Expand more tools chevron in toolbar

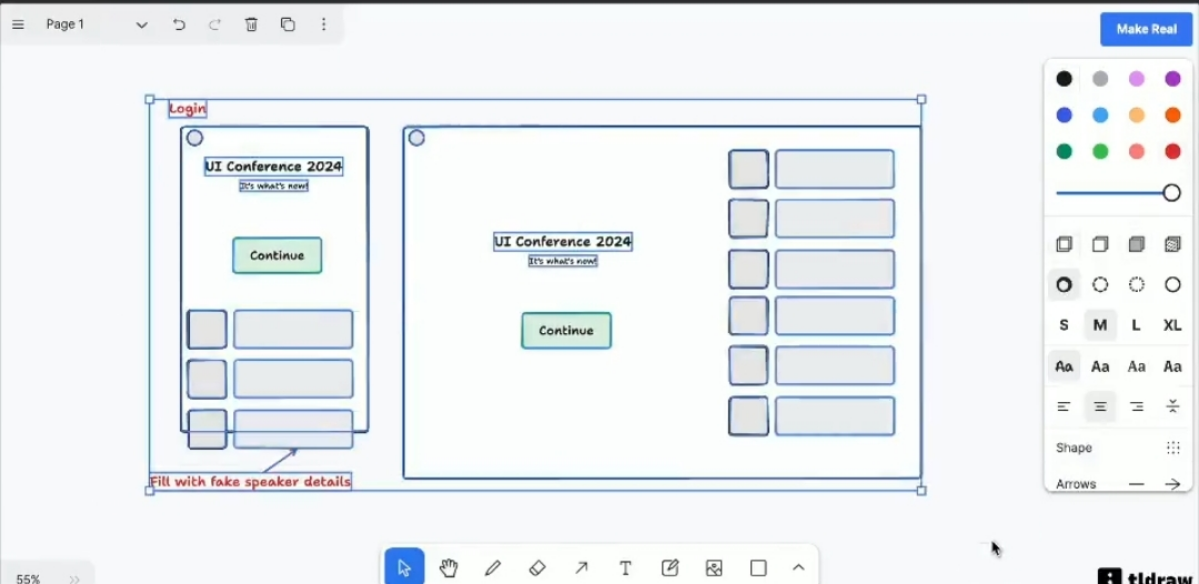798,568
